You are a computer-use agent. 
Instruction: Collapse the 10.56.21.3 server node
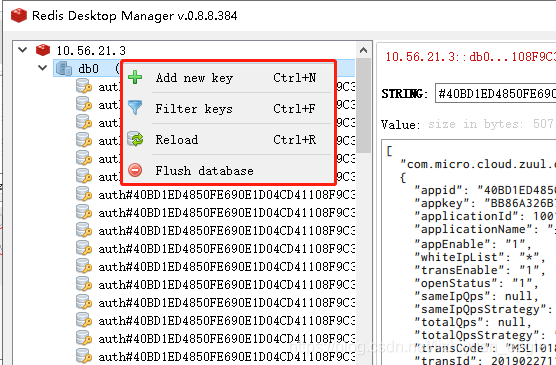[x=23, y=50]
